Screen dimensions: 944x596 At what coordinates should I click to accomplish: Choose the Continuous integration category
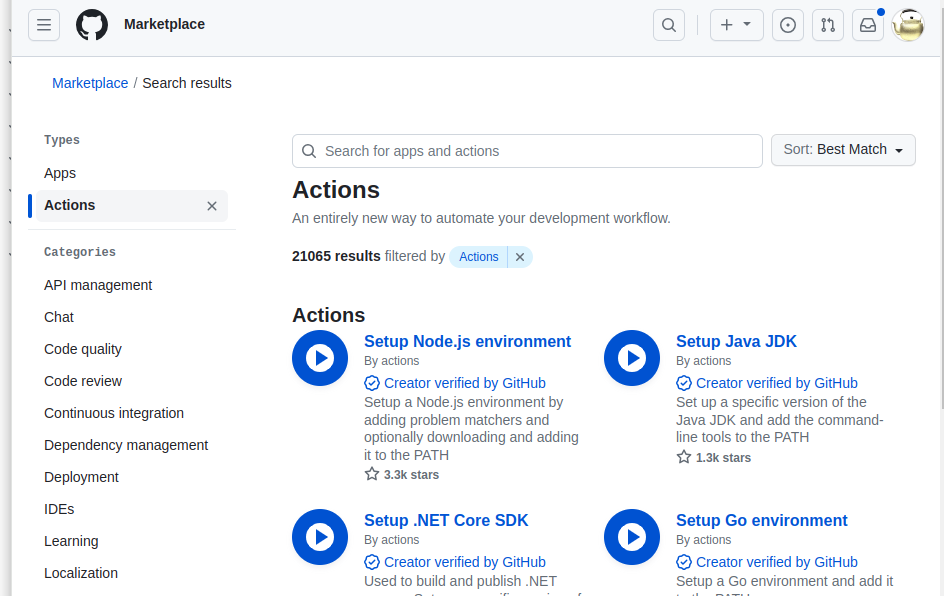click(114, 413)
